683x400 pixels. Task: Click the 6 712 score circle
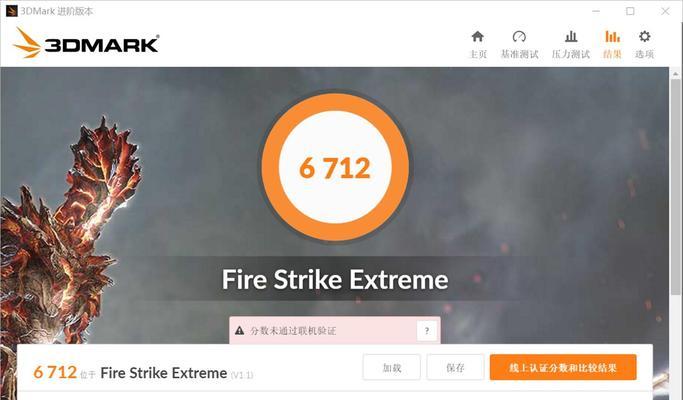point(335,167)
